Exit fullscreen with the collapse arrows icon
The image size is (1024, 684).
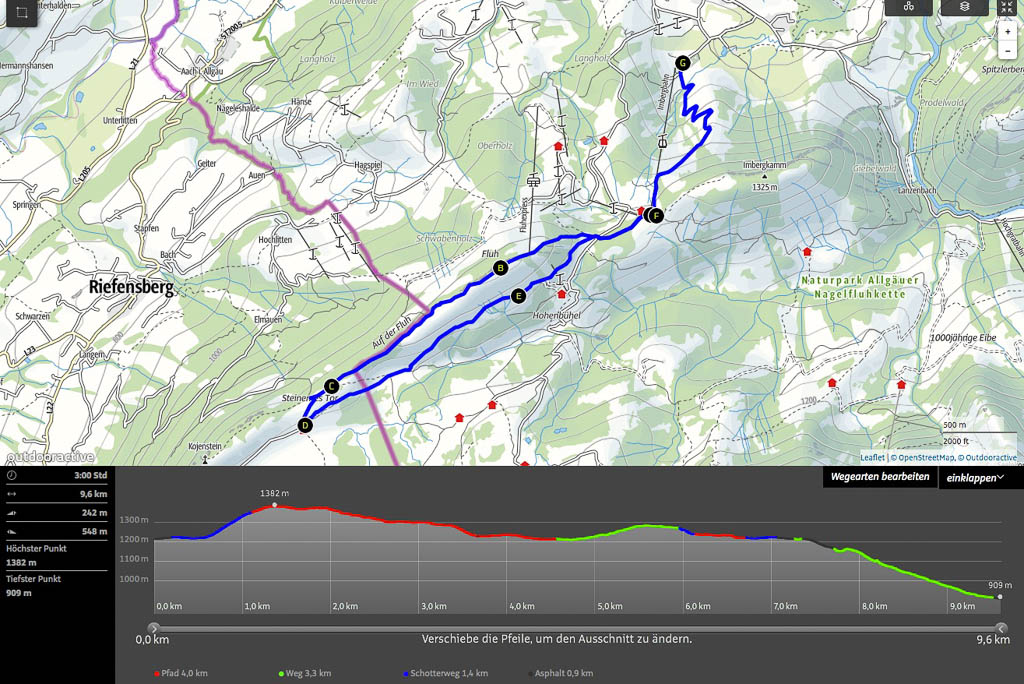(1008, 6)
